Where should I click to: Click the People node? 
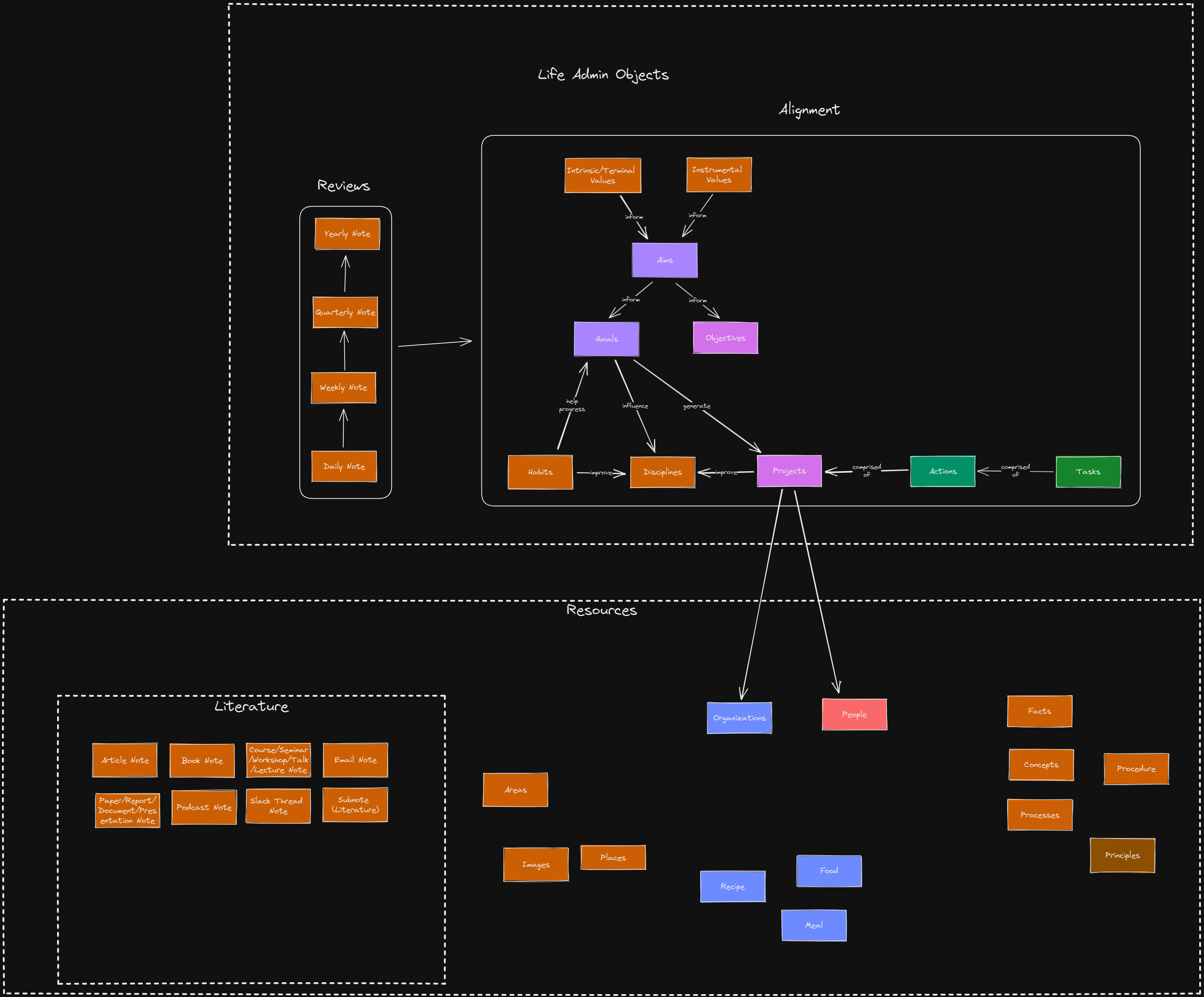(x=854, y=714)
